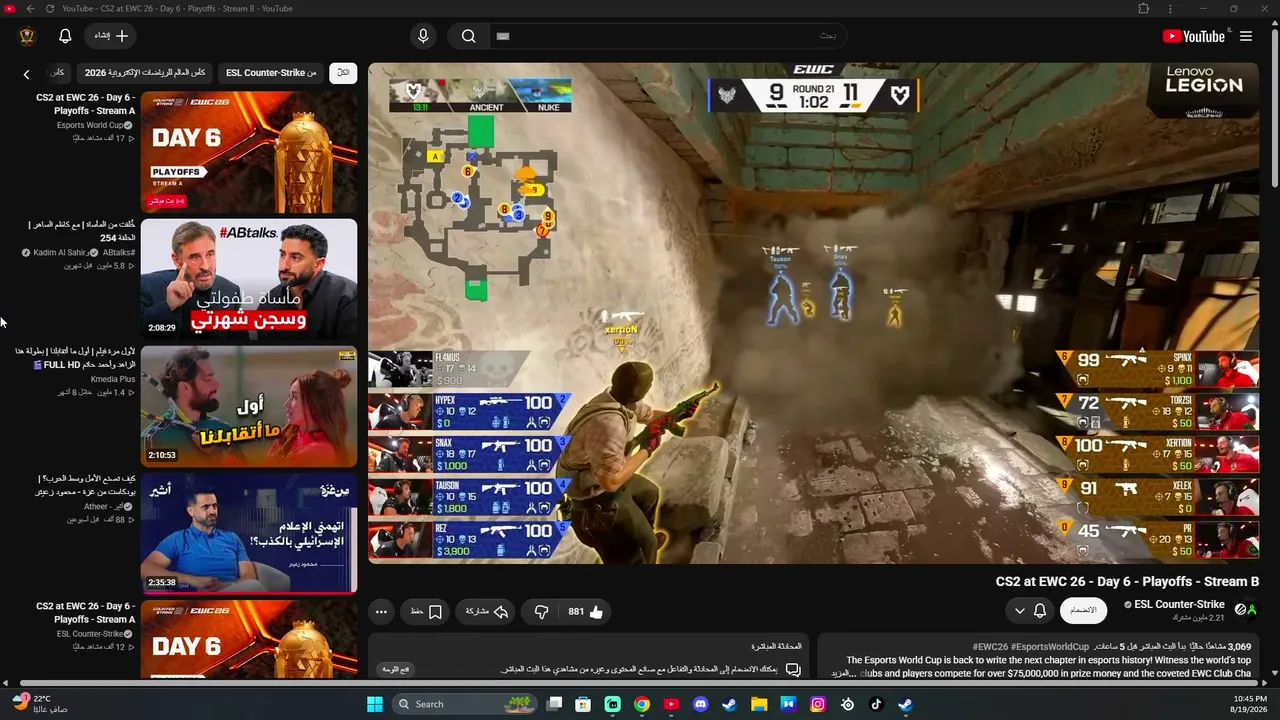This screenshot has width=1280, height=720.
Task: Open Google Chrome from the taskbar
Action: point(642,704)
